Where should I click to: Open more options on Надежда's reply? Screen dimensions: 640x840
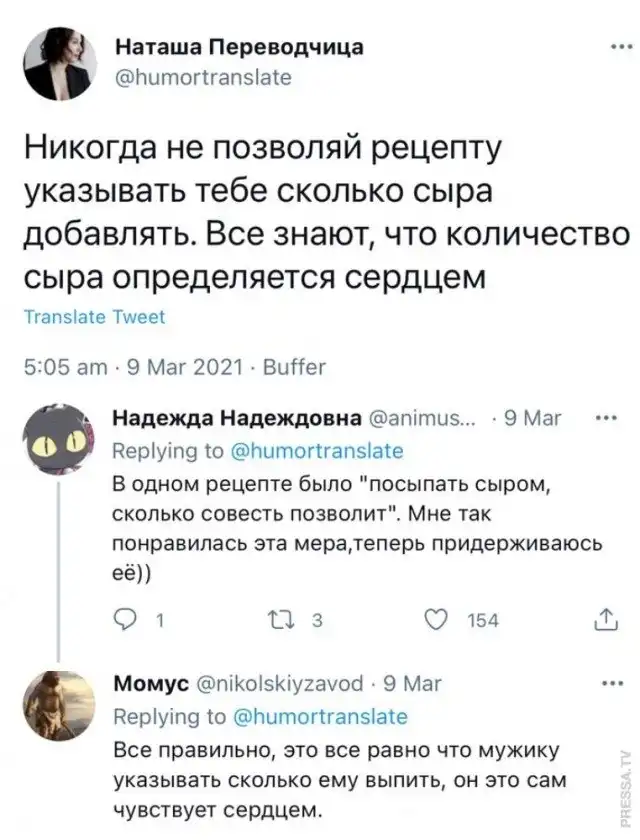point(606,418)
